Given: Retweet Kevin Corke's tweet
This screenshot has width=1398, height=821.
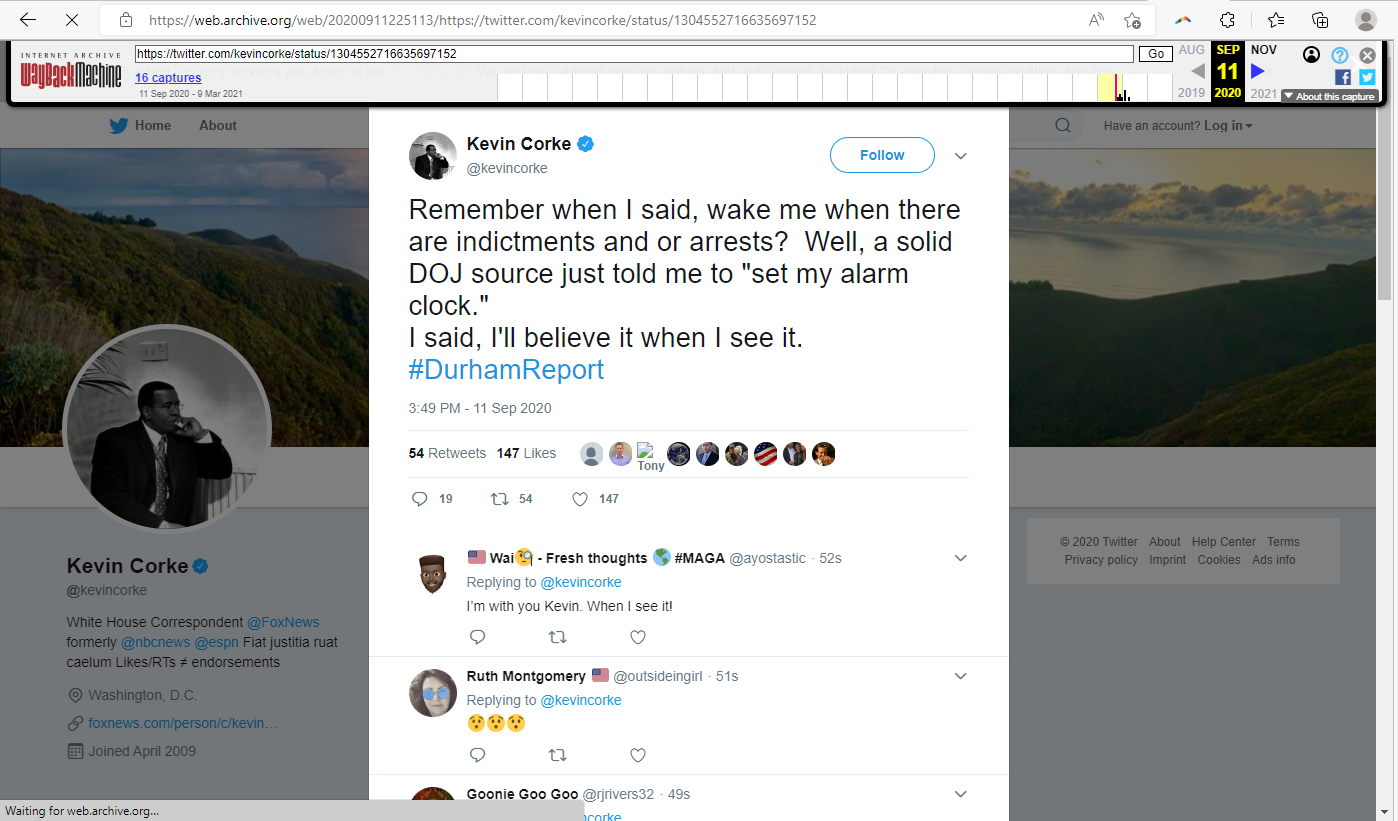Looking at the screenshot, I should pyautogui.click(x=500, y=499).
